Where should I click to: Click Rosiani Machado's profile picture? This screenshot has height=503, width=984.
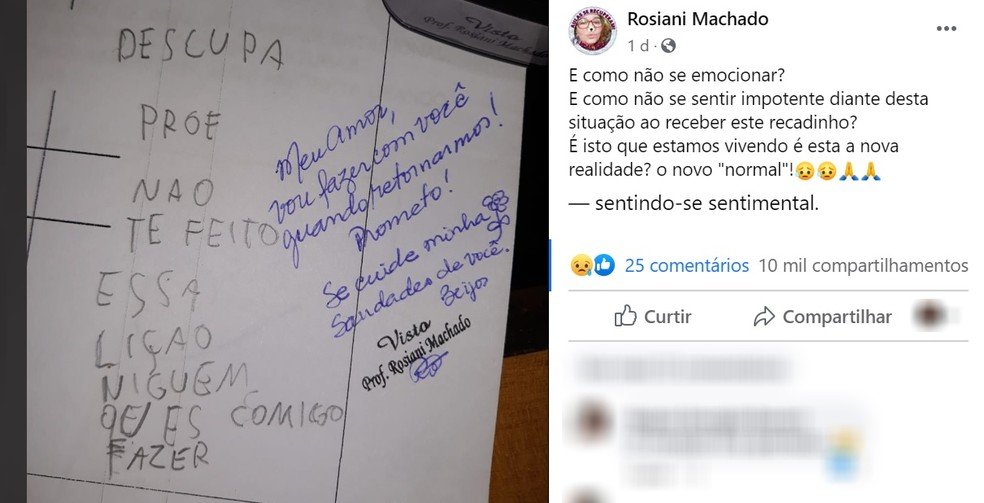click(x=592, y=30)
